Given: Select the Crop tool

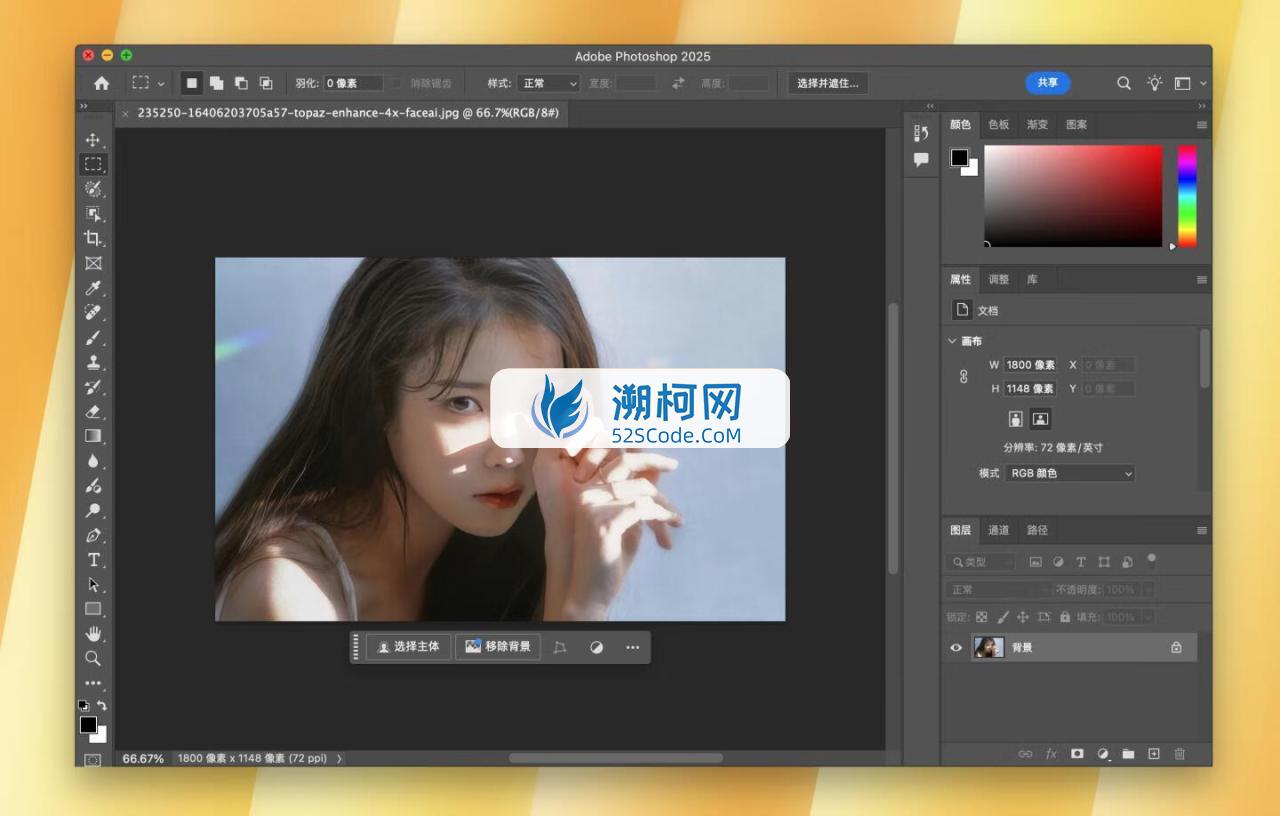Looking at the screenshot, I should pyautogui.click(x=93, y=238).
